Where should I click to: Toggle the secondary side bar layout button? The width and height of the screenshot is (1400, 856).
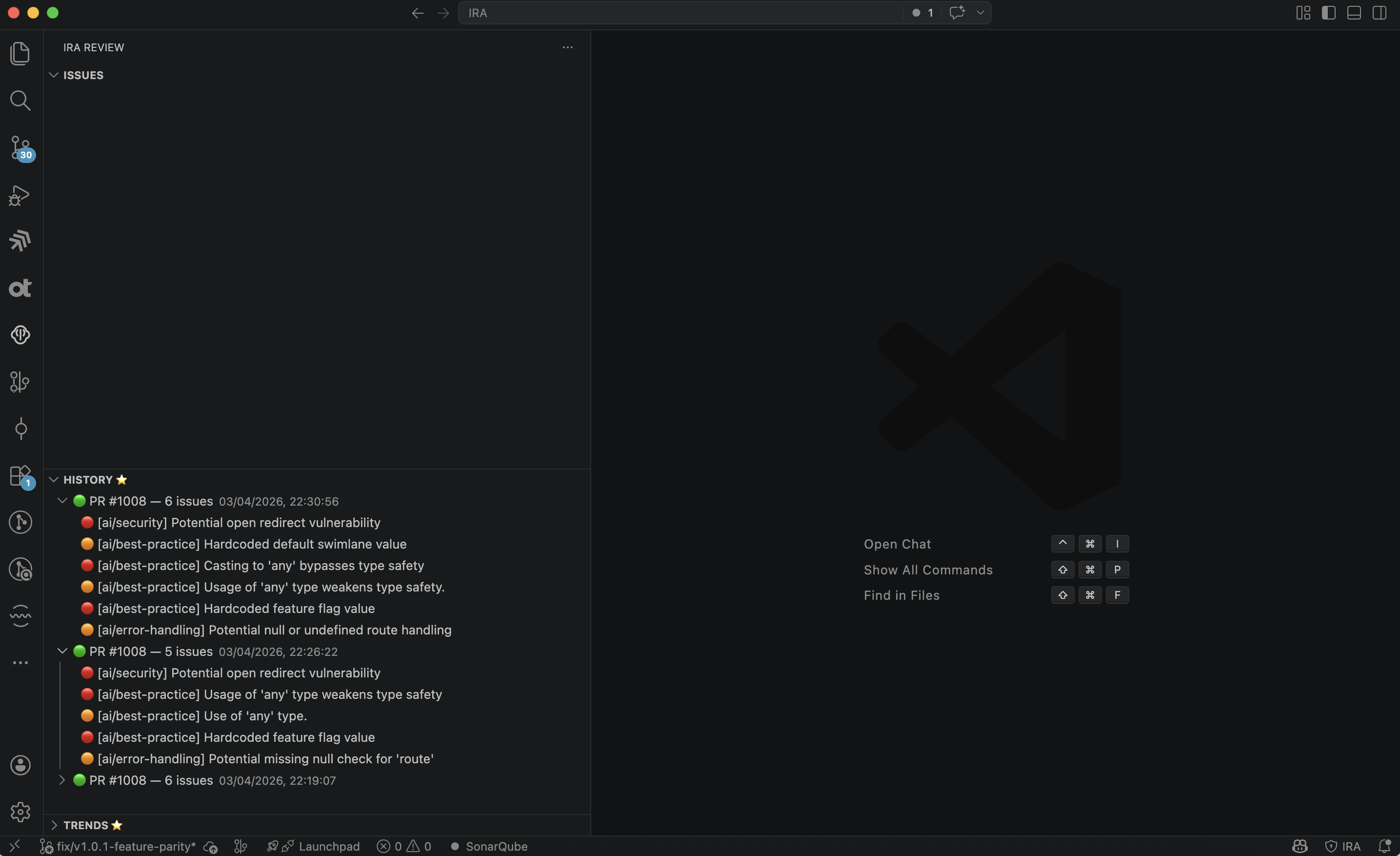click(x=1380, y=13)
